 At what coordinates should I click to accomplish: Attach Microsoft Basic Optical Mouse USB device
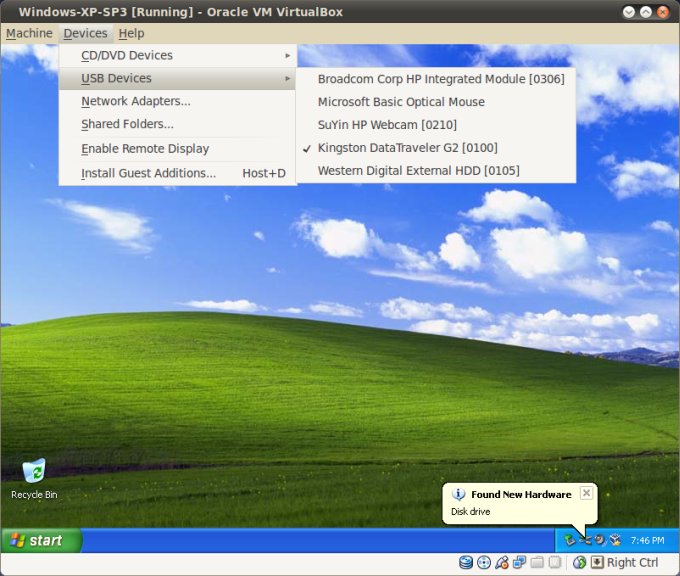coord(437,102)
